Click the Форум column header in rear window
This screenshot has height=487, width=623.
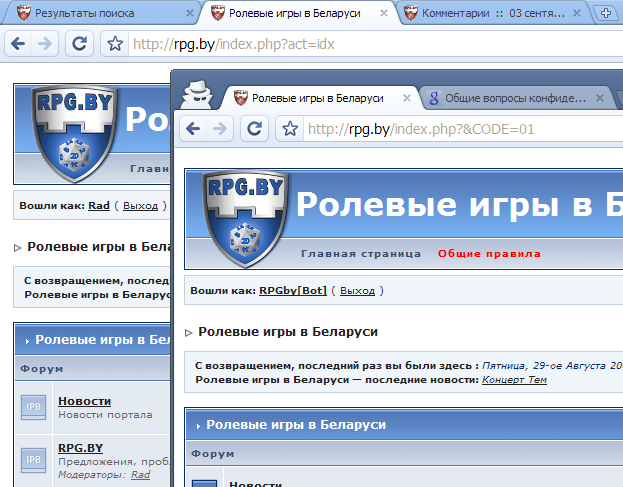tap(42, 369)
